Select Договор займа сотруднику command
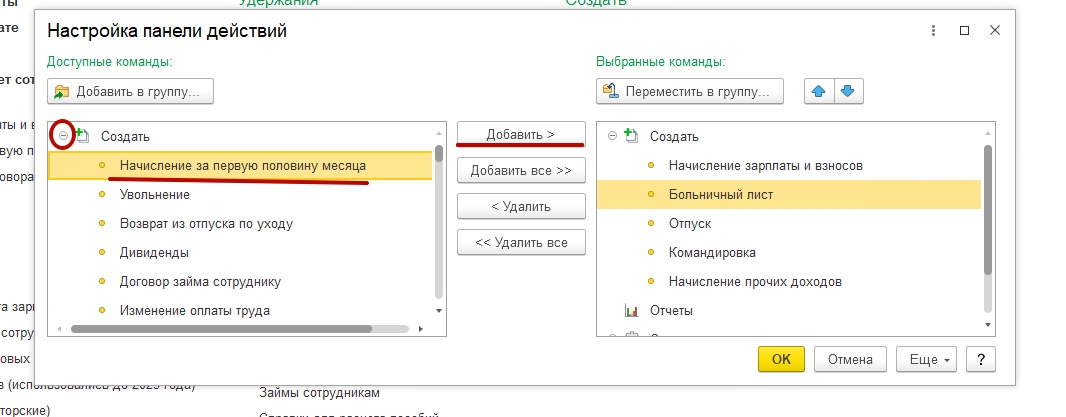Image resolution: width=1066 pixels, height=417 pixels. click(x=200, y=281)
